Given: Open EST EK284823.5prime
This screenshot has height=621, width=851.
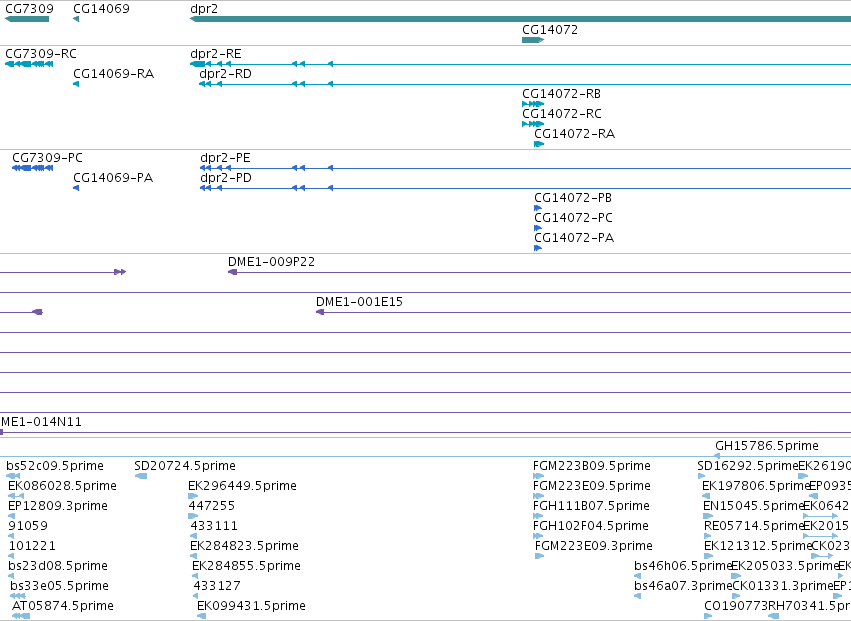Looking at the screenshot, I should coord(244,546).
